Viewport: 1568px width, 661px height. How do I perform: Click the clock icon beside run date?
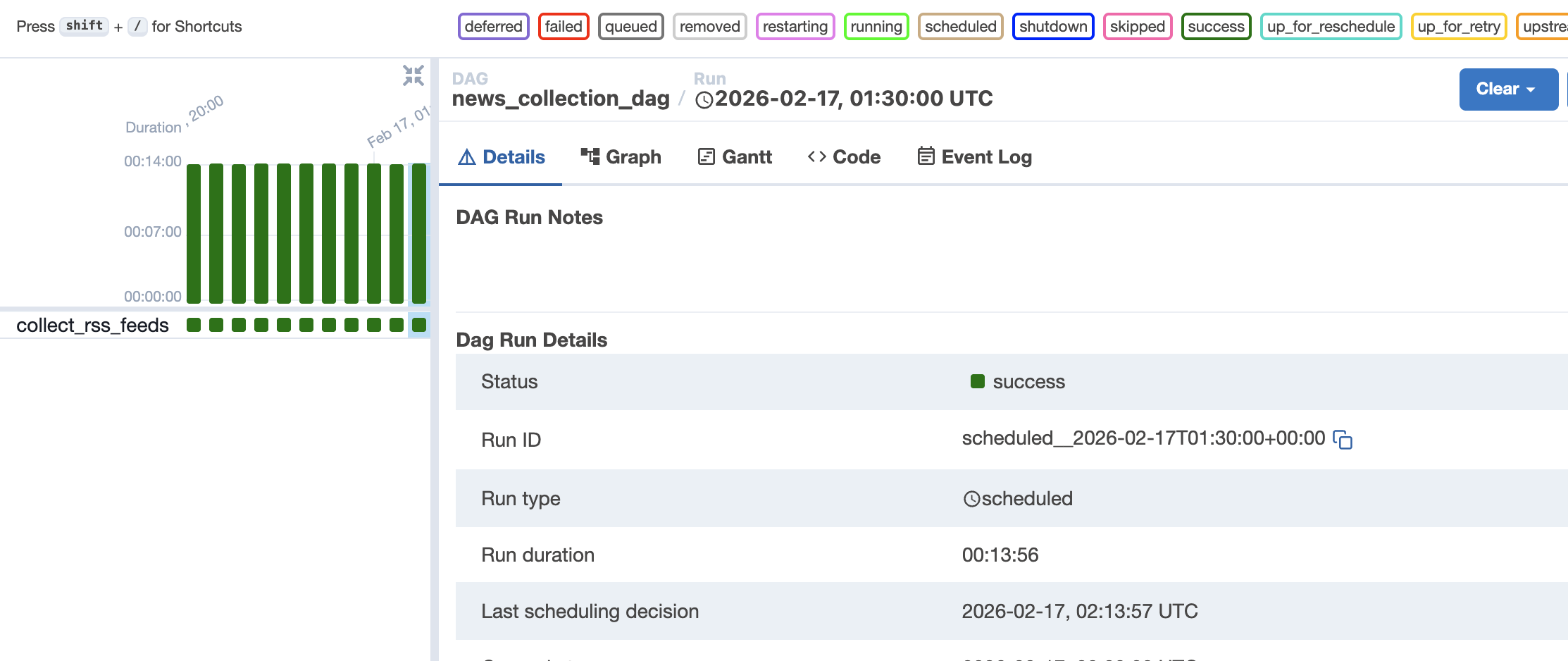point(704,100)
